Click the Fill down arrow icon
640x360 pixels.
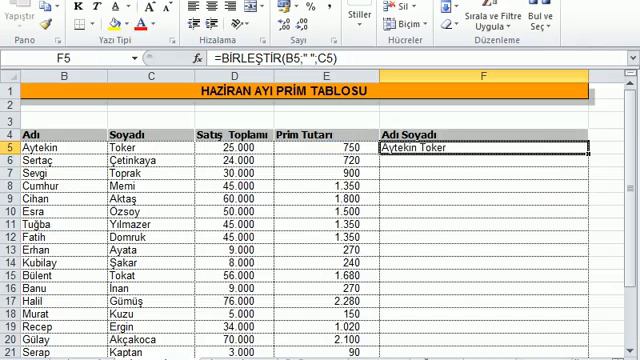click(x=446, y=6)
